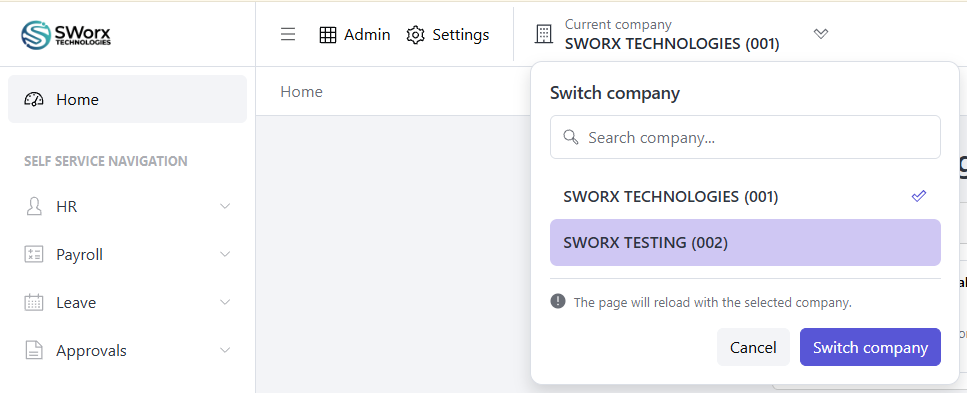Image resolution: width=967 pixels, height=393 pixels.
Task: Click the SELF SERVICE NAVIGATION label
Action: coord(105,161)
